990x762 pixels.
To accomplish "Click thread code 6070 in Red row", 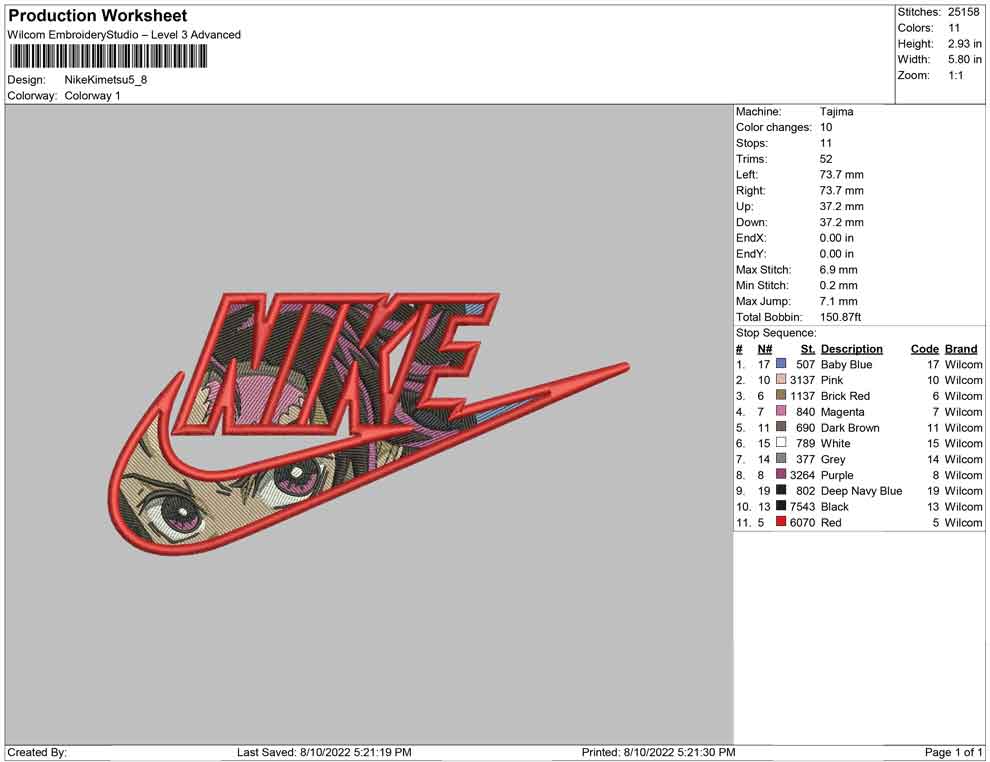I will pos(802,522).
